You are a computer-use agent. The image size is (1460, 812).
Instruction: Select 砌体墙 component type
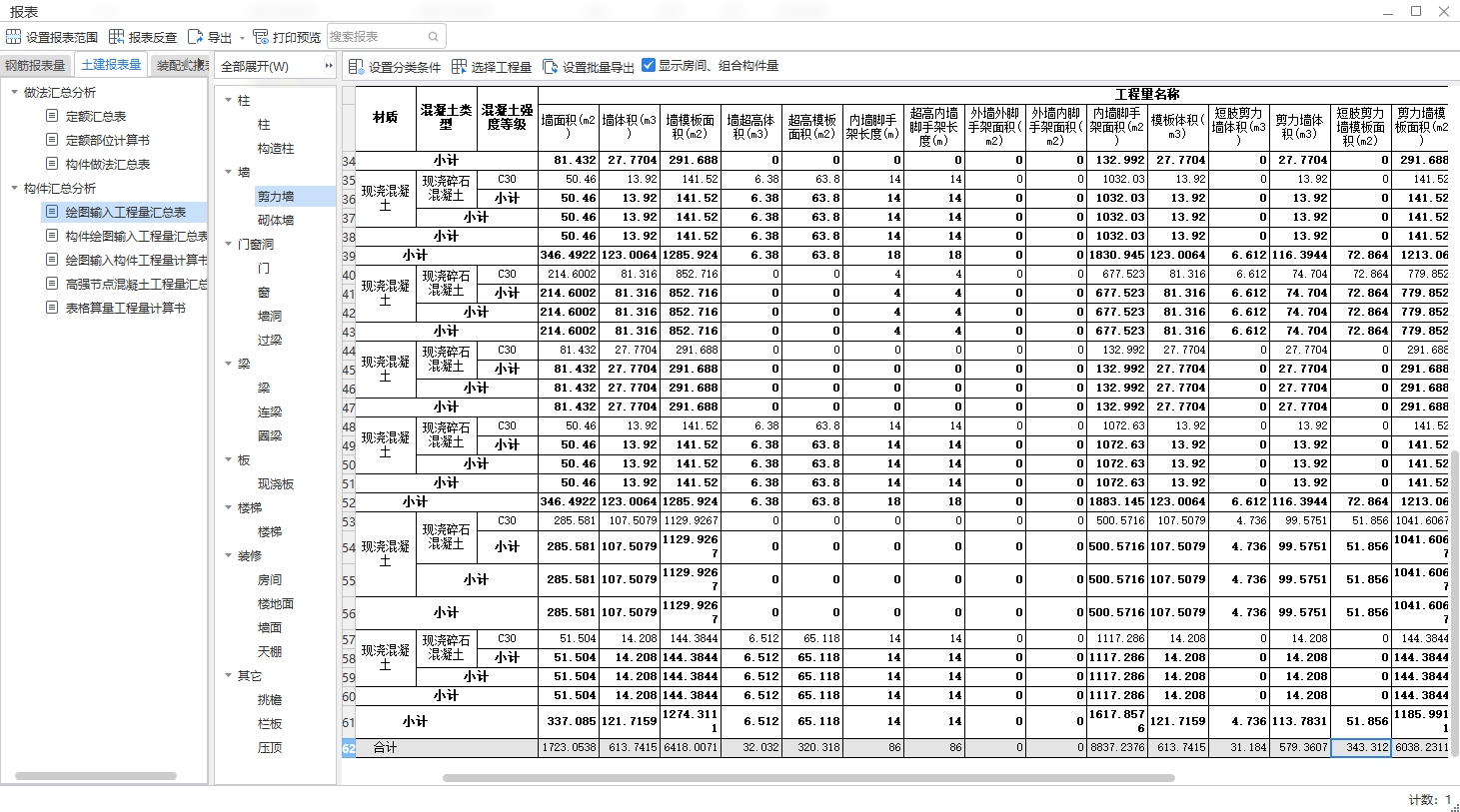(276, 220)
